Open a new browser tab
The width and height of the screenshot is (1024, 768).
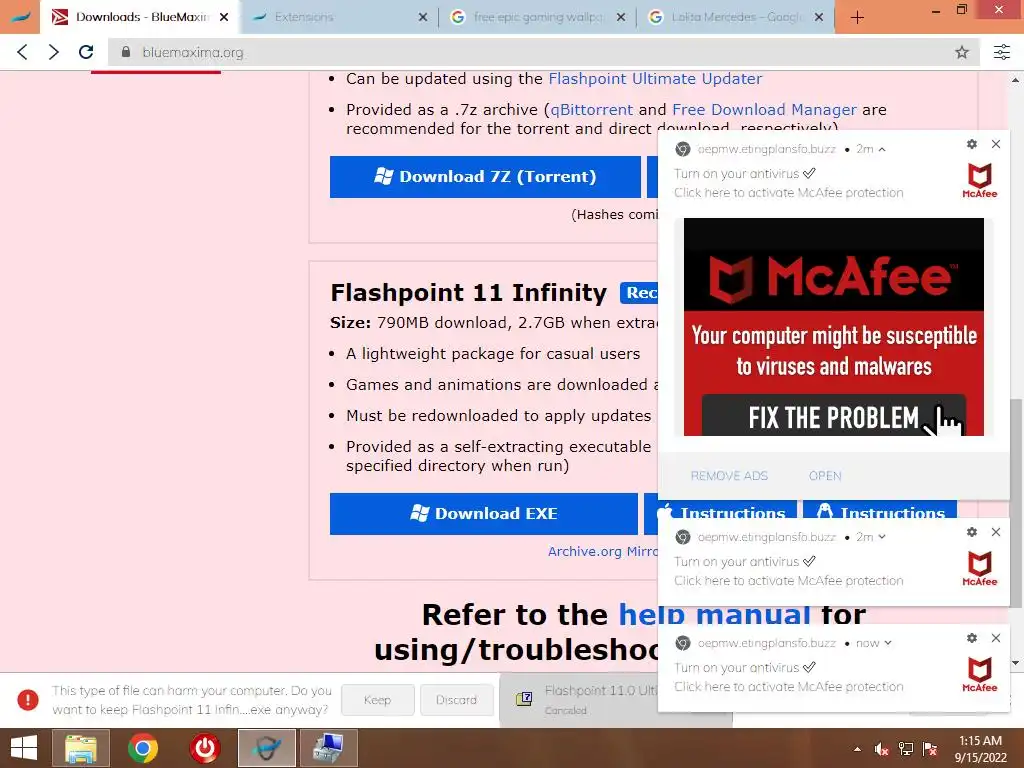[x=857, y=18]
